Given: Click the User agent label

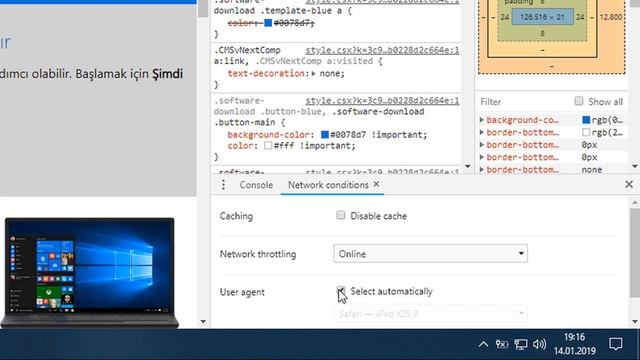Looking at the screenshot, I should (242, 292).
